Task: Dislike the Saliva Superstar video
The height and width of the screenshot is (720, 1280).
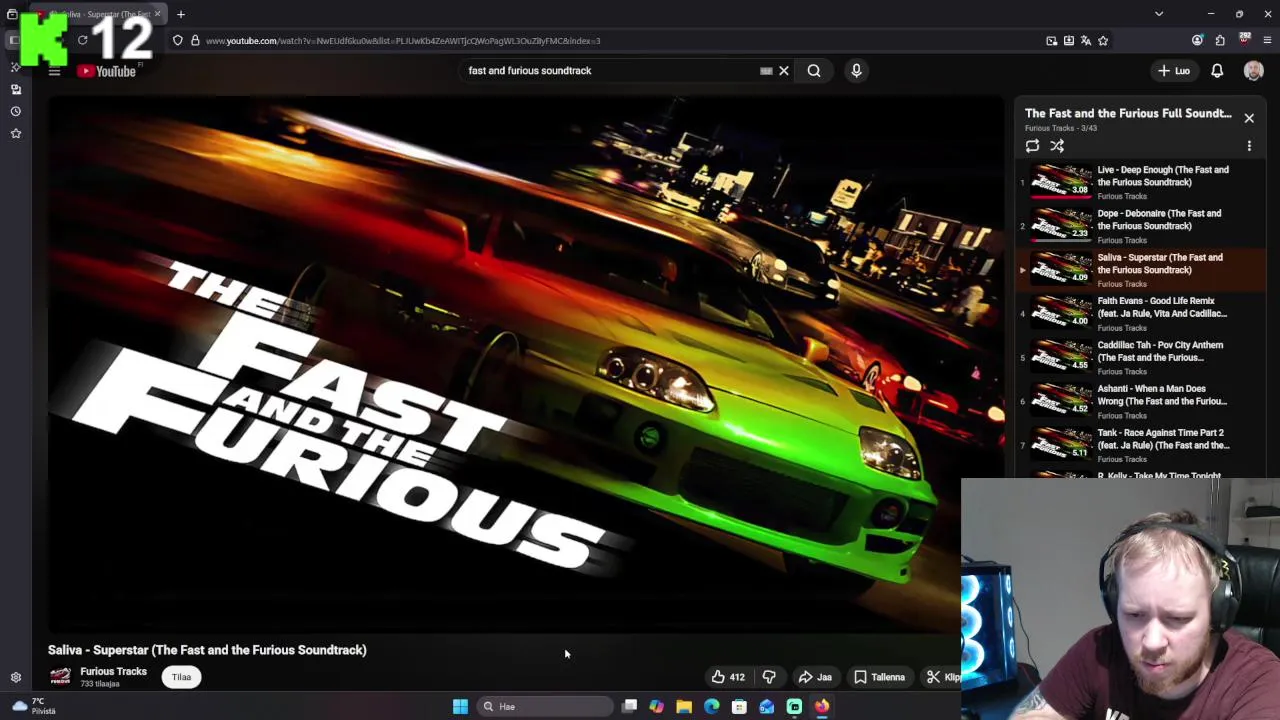Action: tap(769, 677)
